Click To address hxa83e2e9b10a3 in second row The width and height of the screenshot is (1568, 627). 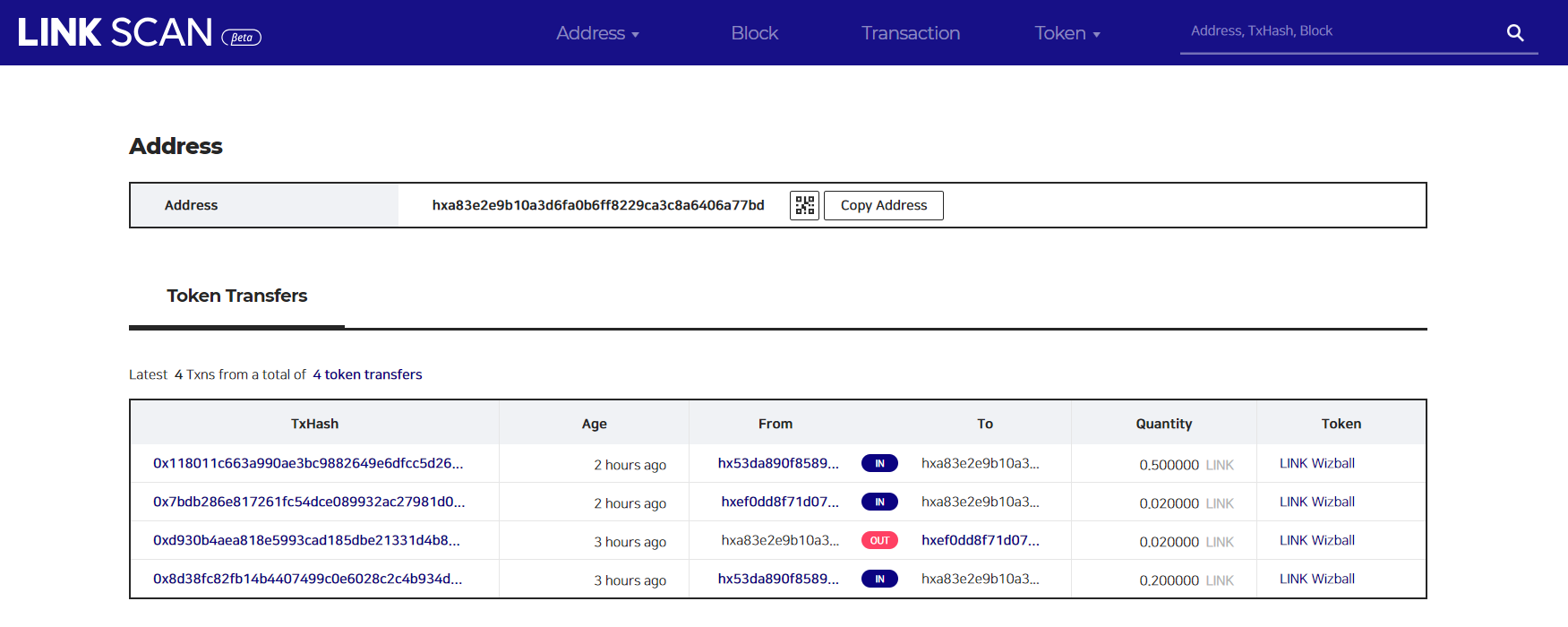pos(981,502)
